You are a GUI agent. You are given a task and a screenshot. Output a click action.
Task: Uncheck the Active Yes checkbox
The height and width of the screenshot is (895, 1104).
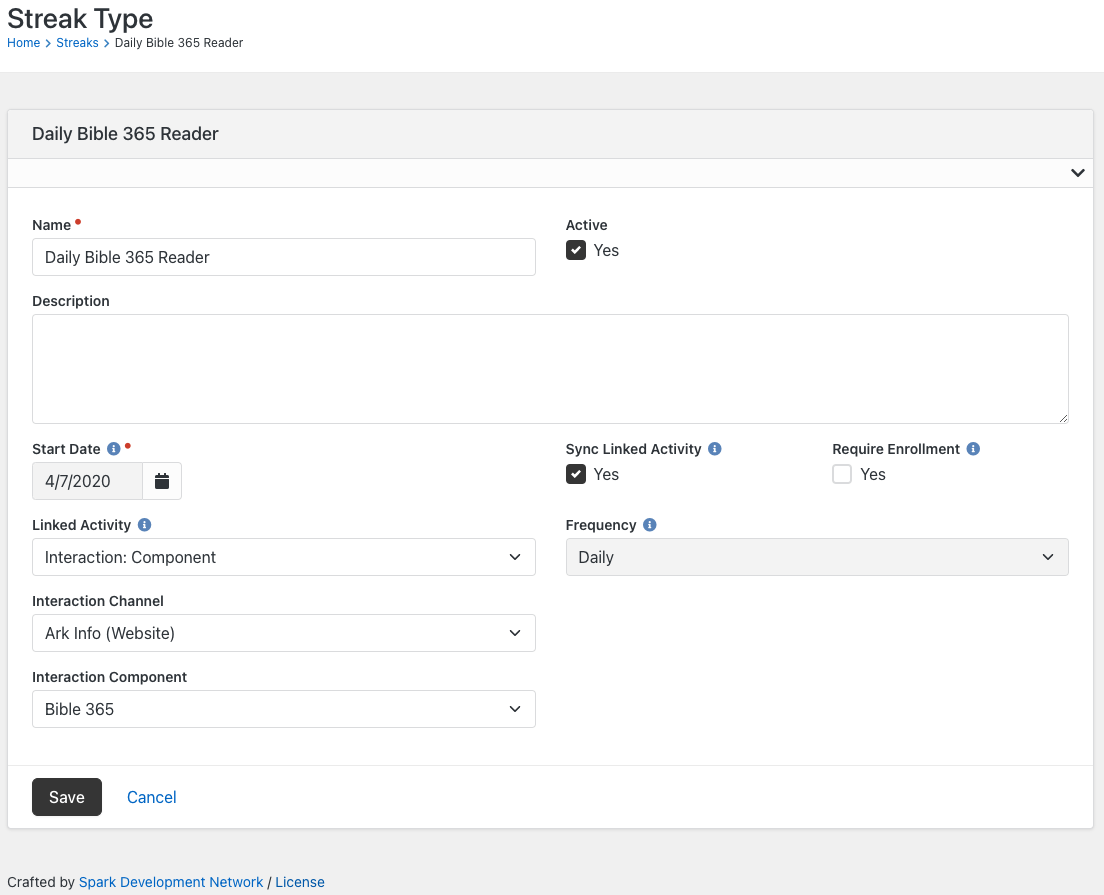(576, 250)
